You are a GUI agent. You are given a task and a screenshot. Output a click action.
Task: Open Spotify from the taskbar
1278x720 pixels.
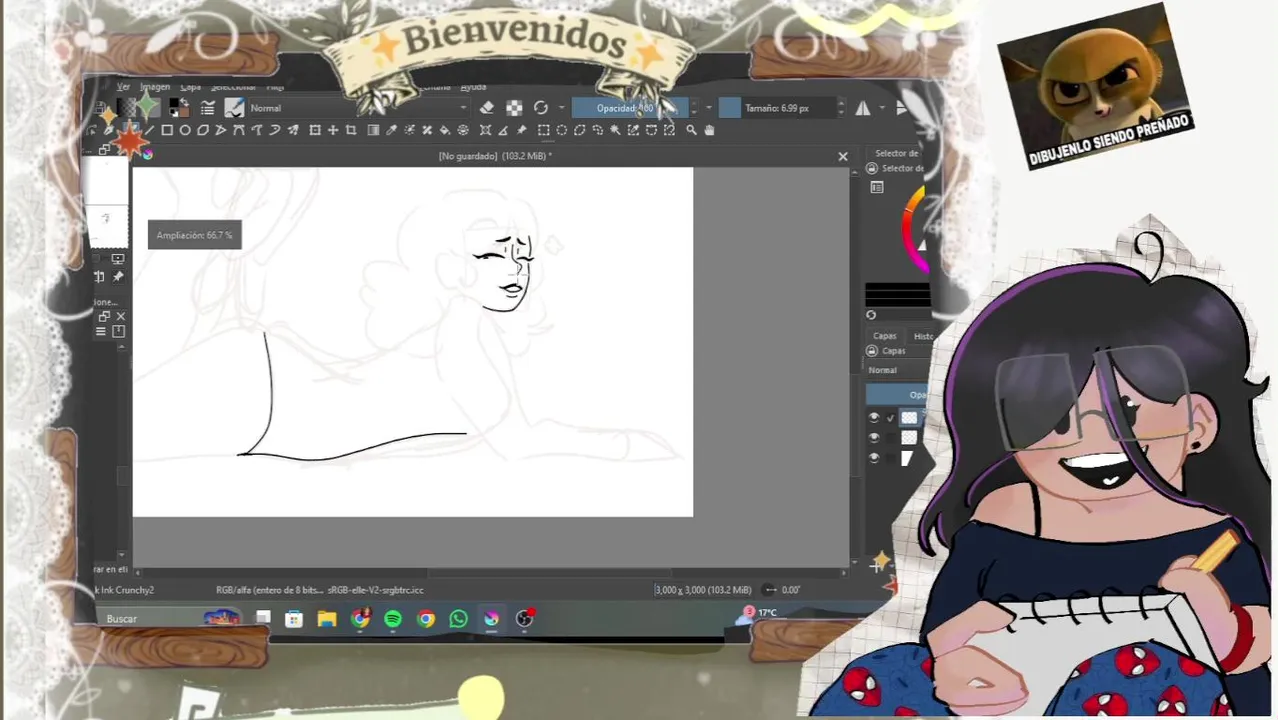(x=393, y=619)
